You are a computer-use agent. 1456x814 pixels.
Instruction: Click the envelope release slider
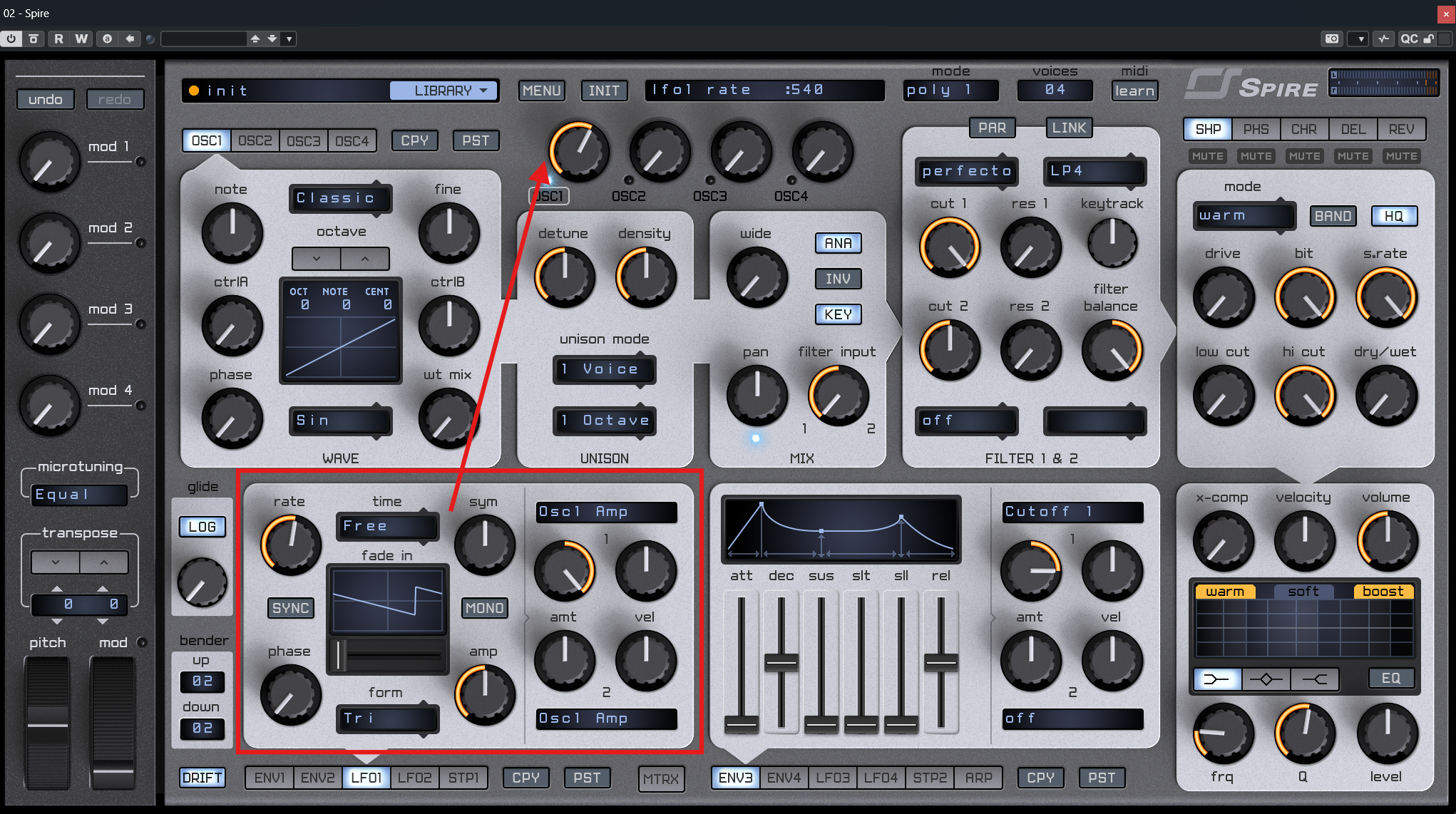pyautogui.click(x=940, y=663)
